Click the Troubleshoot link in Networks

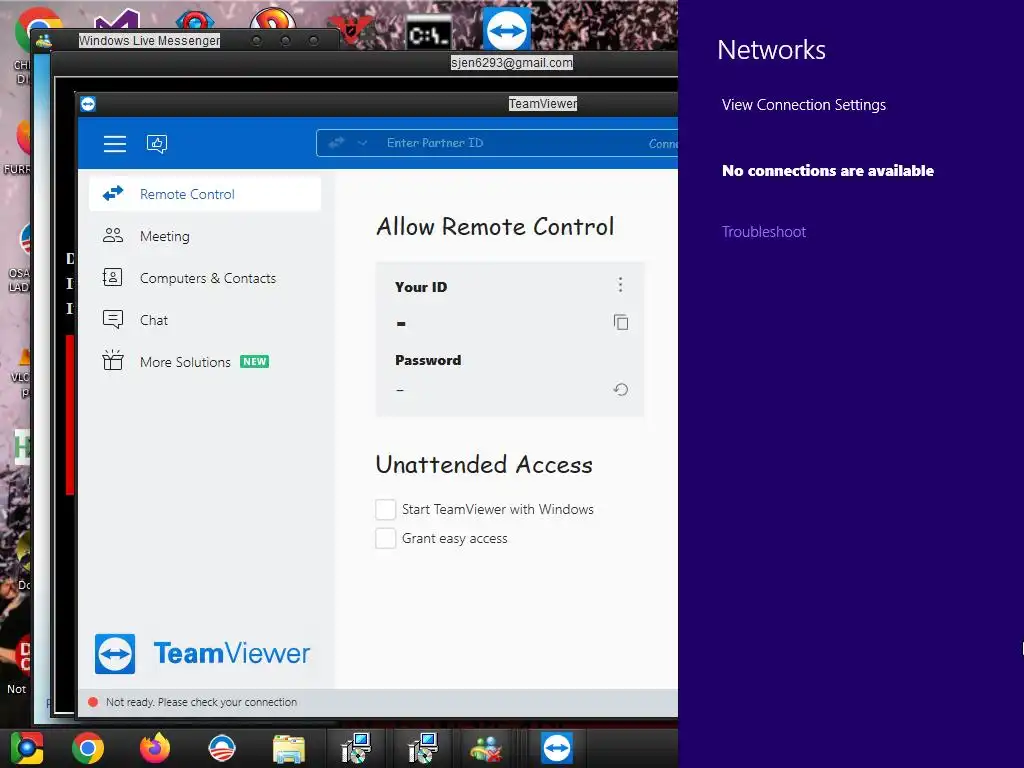[763, 232]
